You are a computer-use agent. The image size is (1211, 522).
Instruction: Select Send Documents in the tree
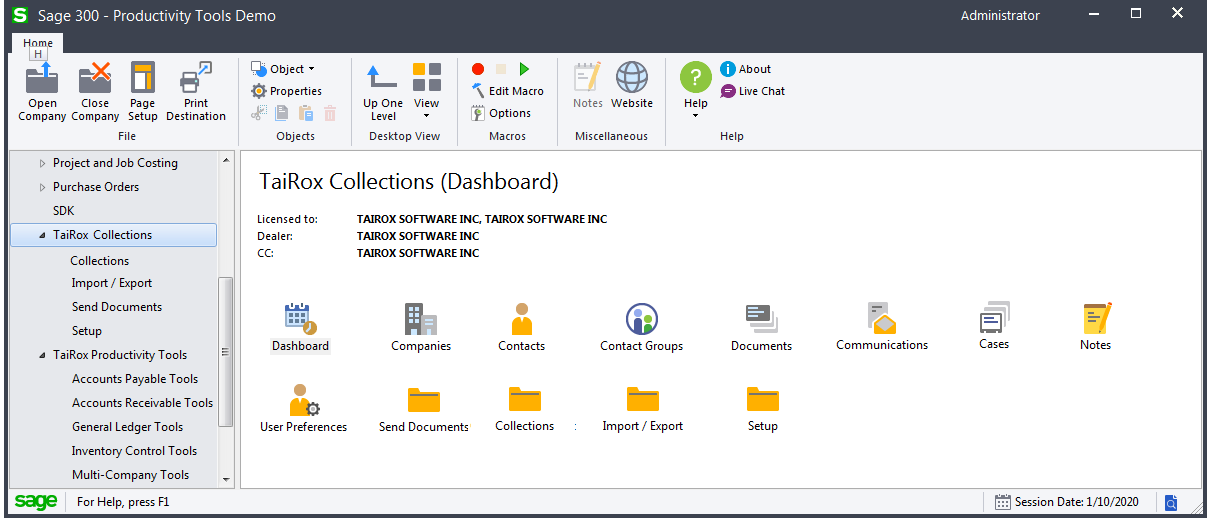pos(117,307)
